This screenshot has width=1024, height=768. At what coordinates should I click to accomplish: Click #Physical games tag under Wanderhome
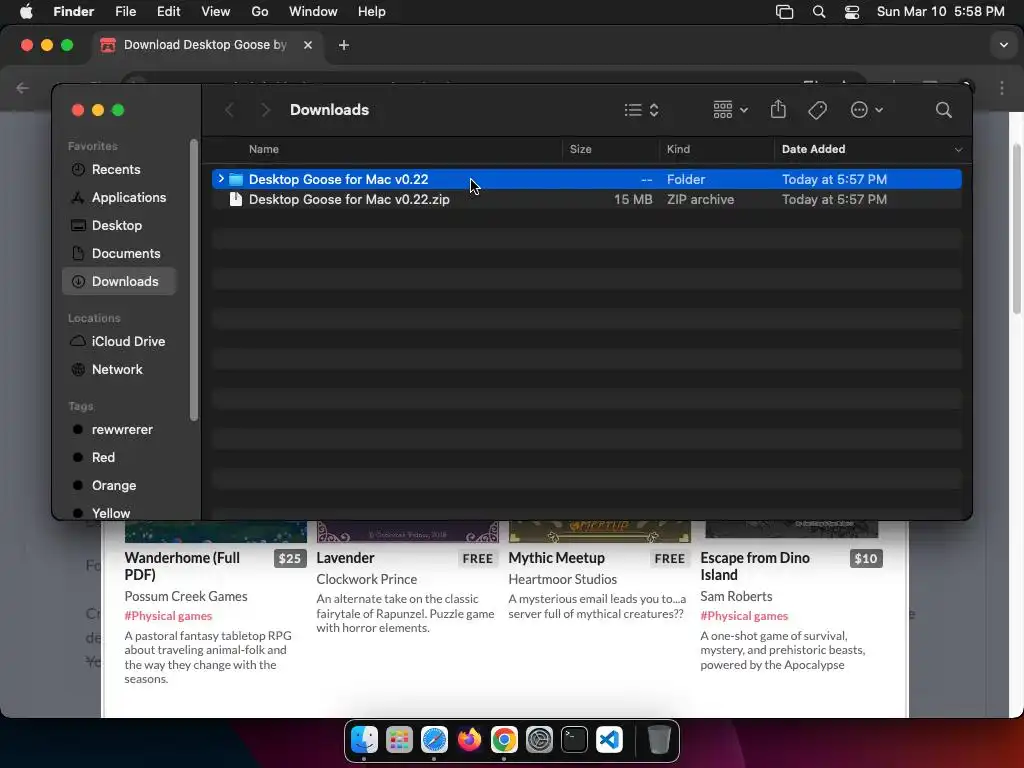(168, 616)
